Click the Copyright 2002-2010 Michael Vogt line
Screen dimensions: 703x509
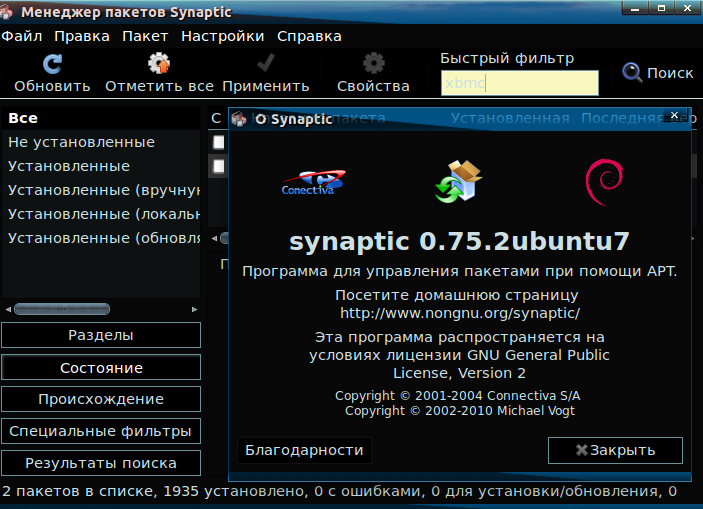pos(460,411)
